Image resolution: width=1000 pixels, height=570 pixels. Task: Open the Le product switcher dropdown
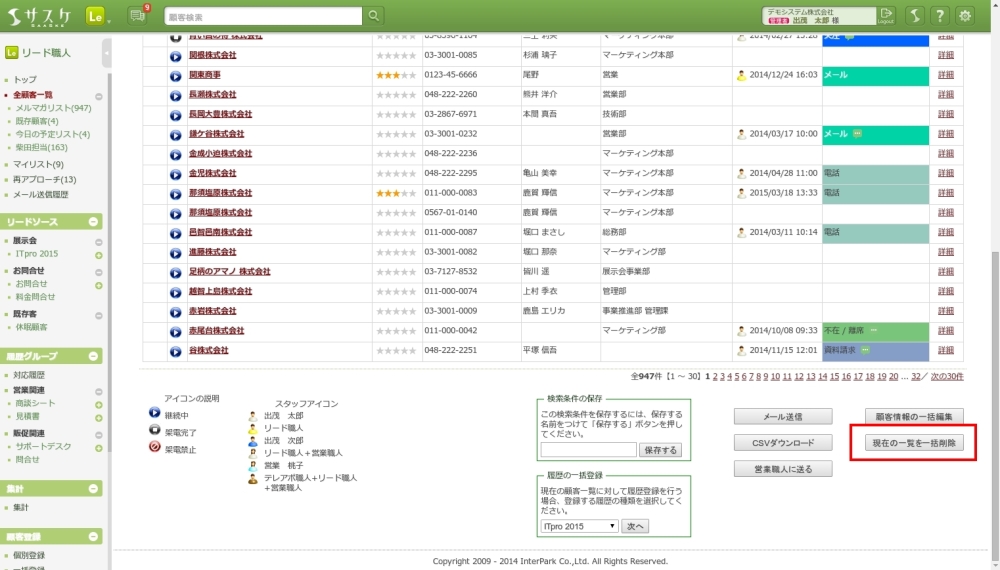point(97,16)
